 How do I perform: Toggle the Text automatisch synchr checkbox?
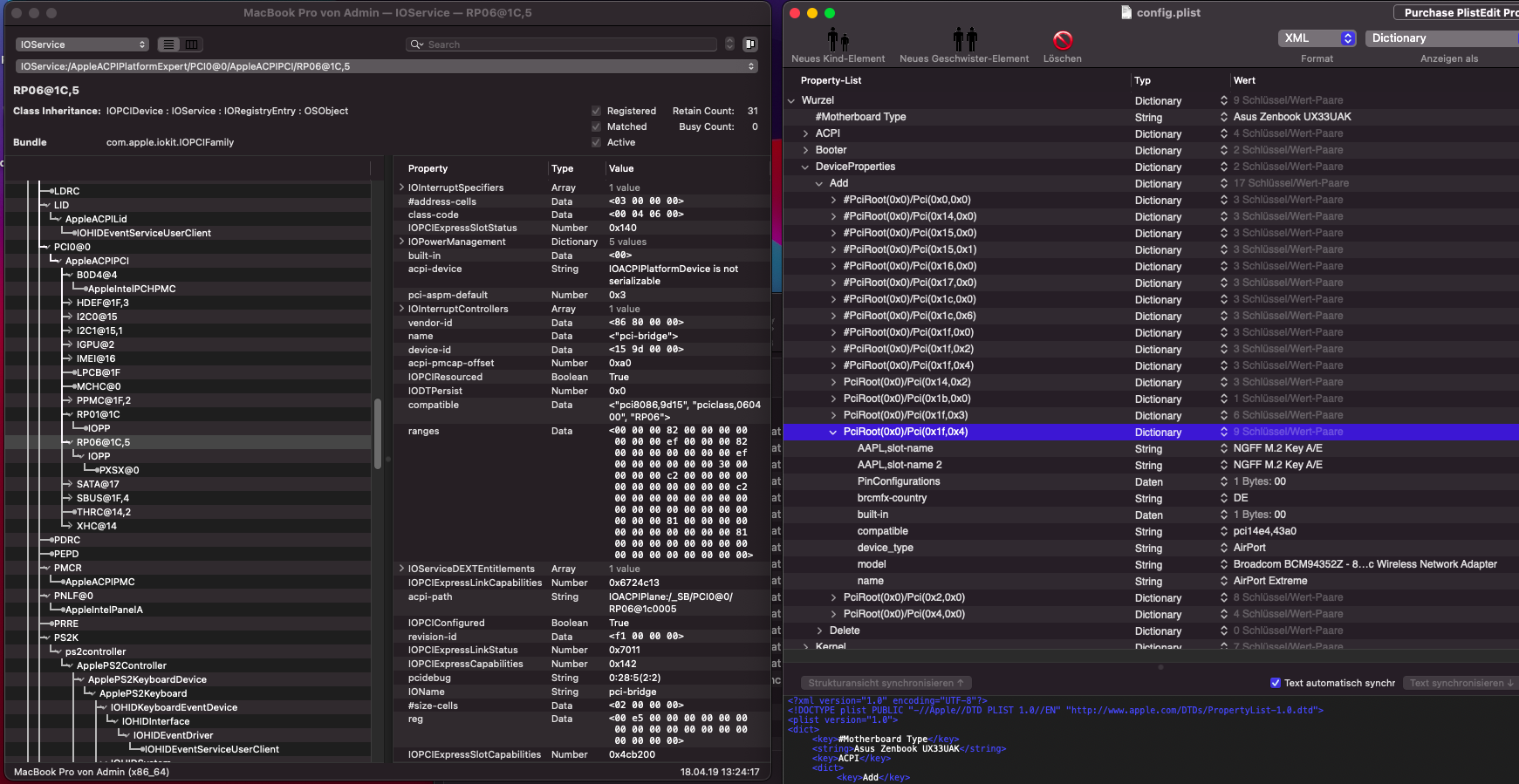pos(1275,683)
